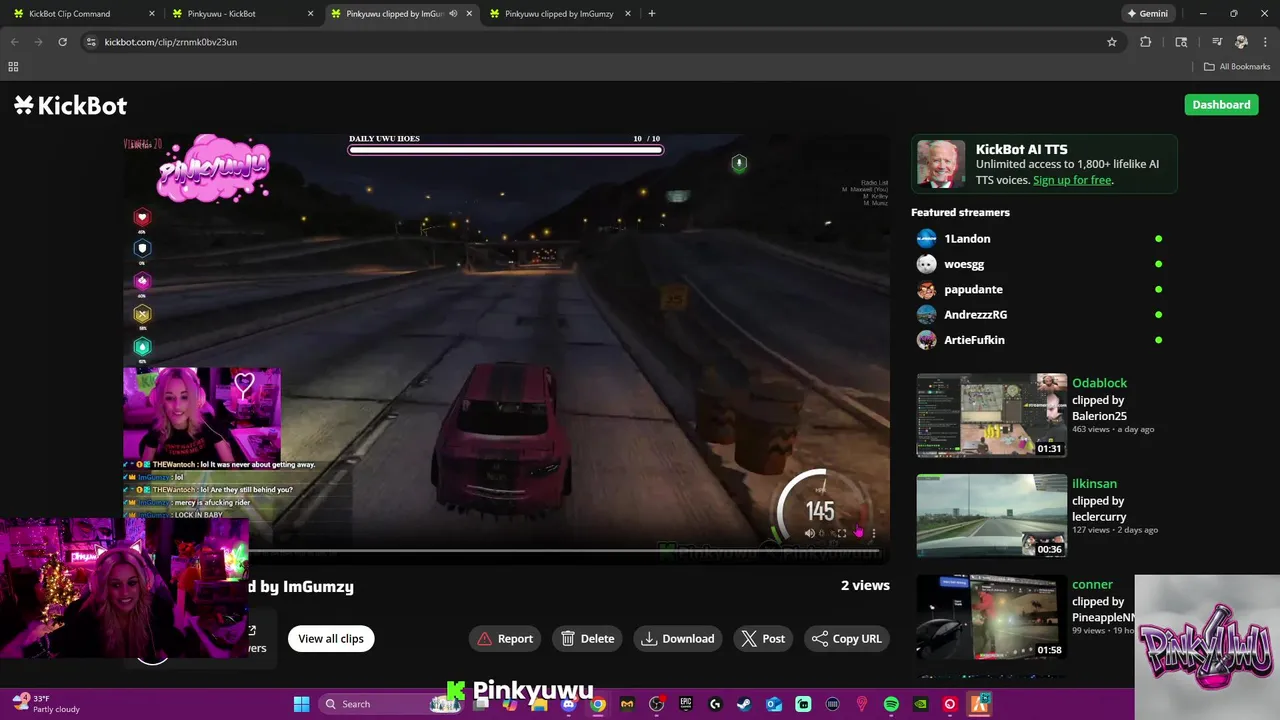Click 1Landon's avatar icon
1280x720 pixels.
point(927,239)
